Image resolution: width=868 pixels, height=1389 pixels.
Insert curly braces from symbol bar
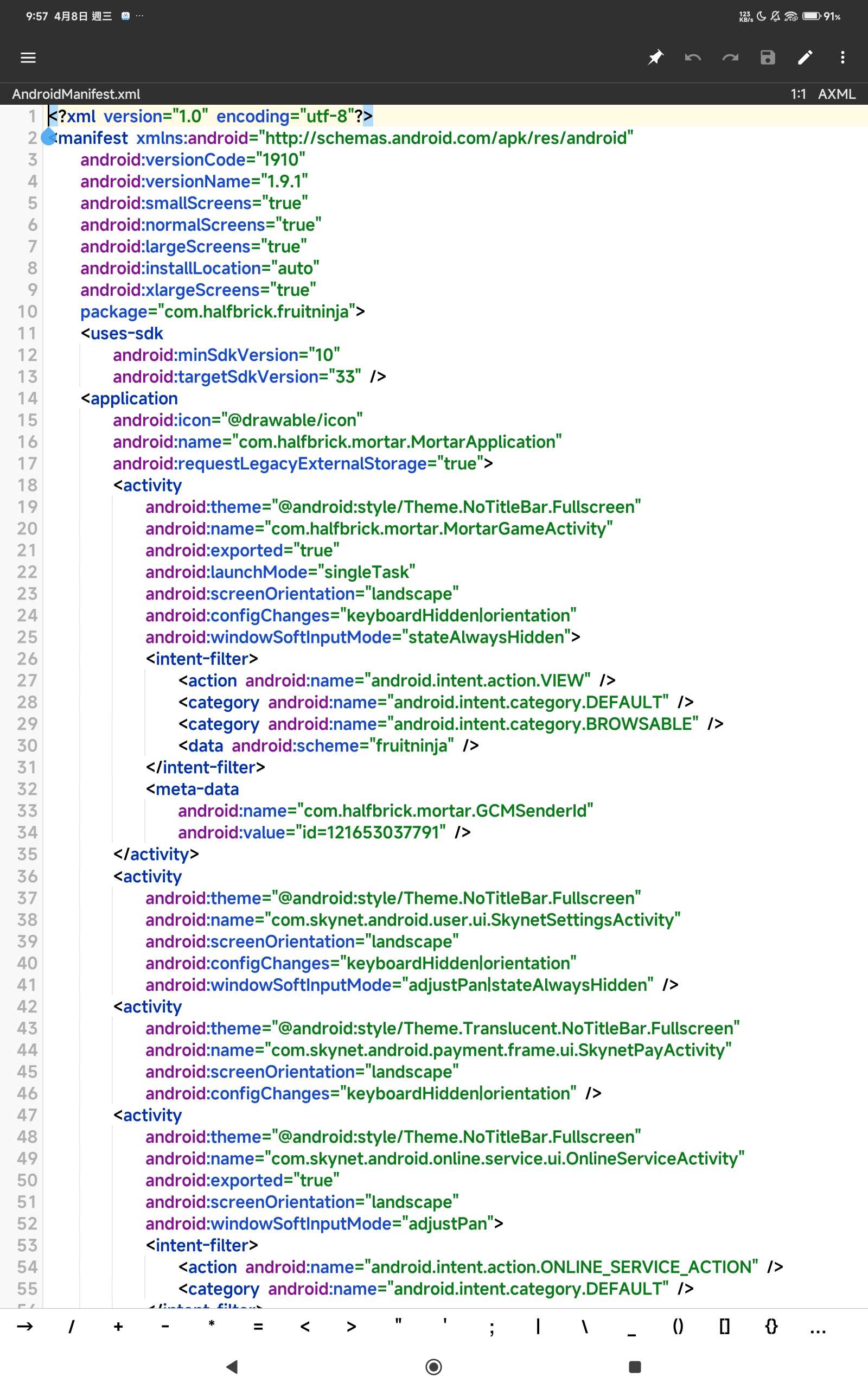tap(771, 1327)
